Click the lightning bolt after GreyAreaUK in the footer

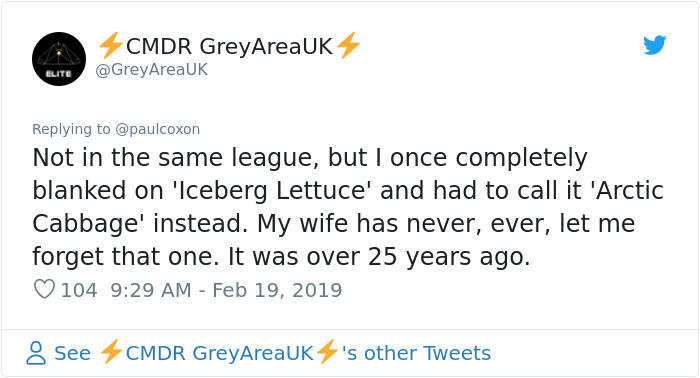click(327, 352)
